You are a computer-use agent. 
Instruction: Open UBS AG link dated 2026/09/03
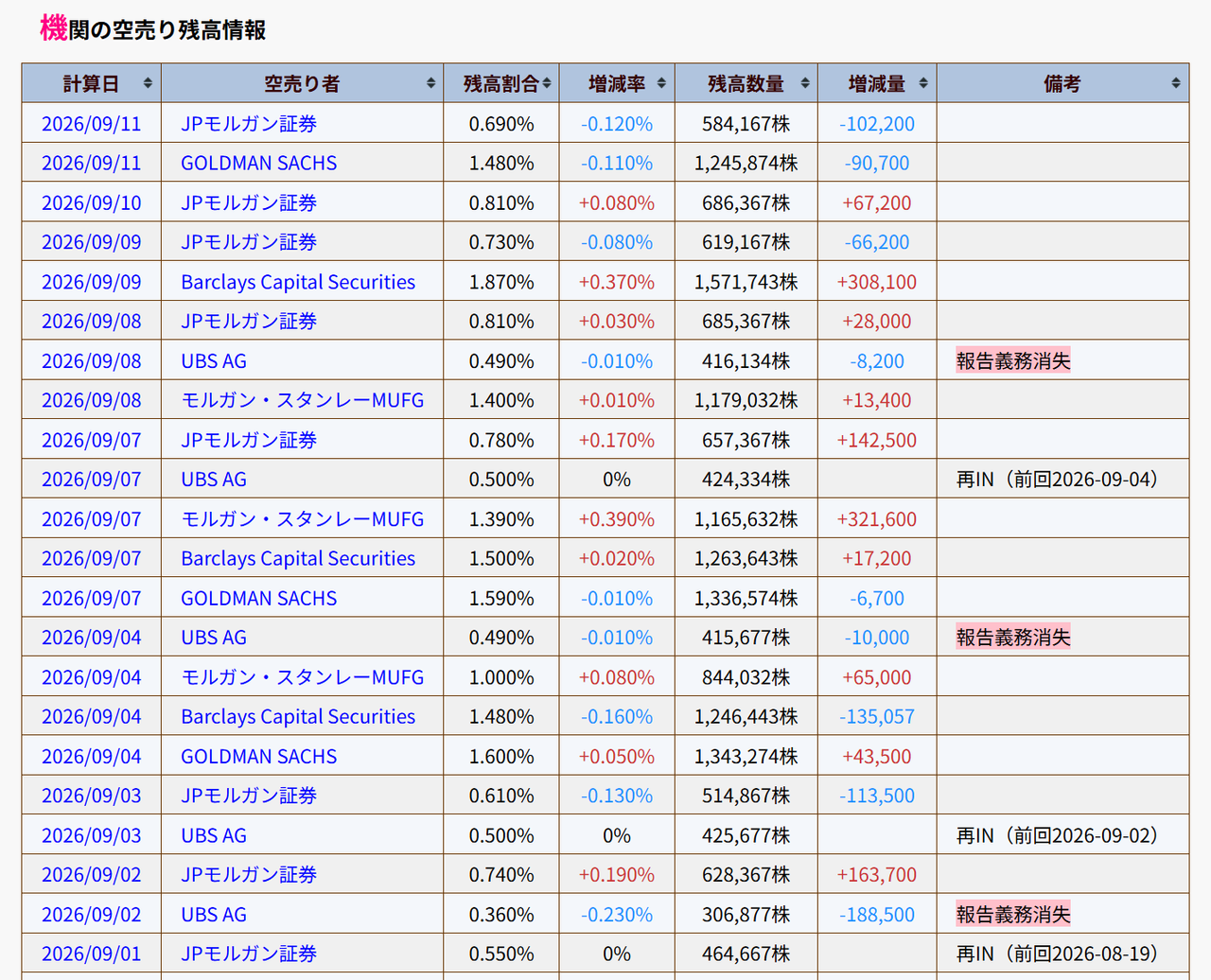214,835
